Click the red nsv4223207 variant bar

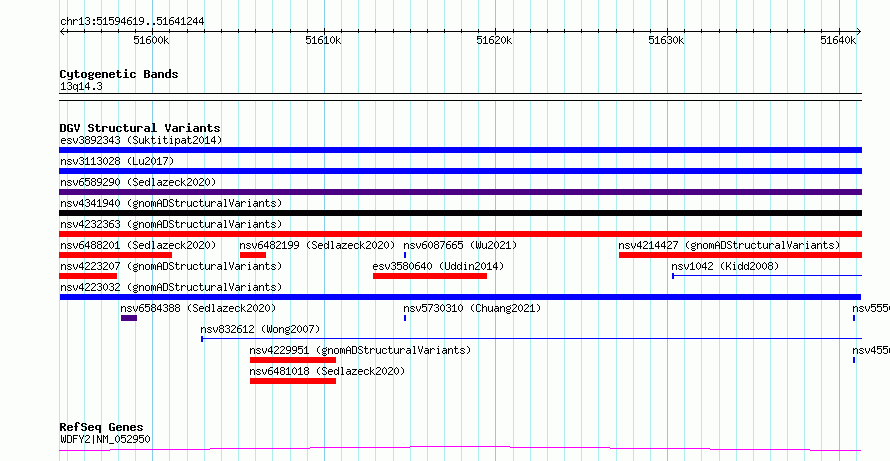(88, 276)
